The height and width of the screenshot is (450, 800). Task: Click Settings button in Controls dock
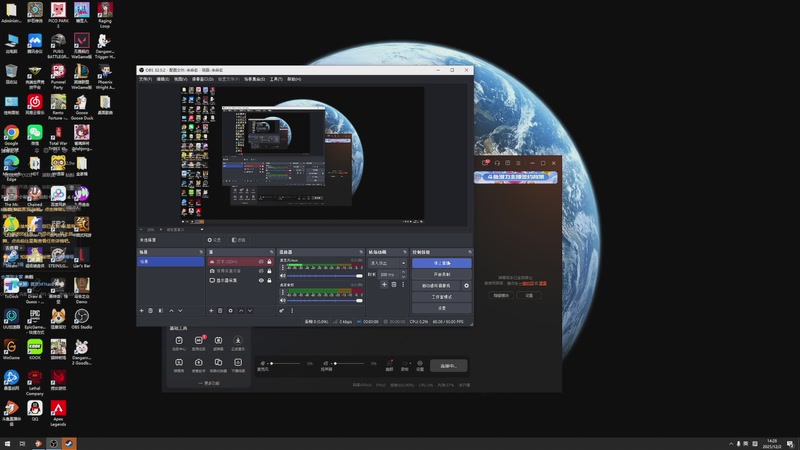441,308
